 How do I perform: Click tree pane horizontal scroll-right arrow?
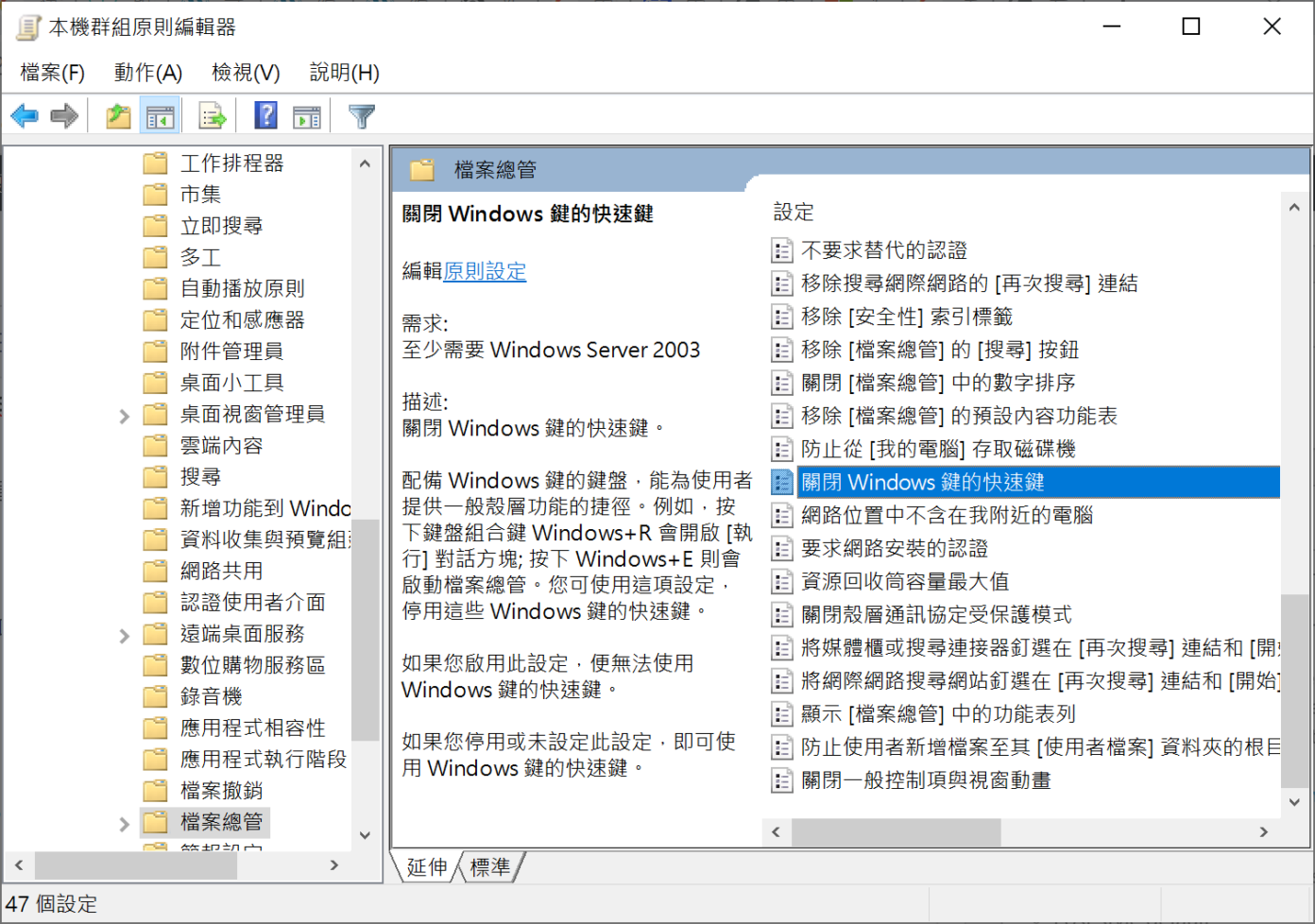pos(333,864)
